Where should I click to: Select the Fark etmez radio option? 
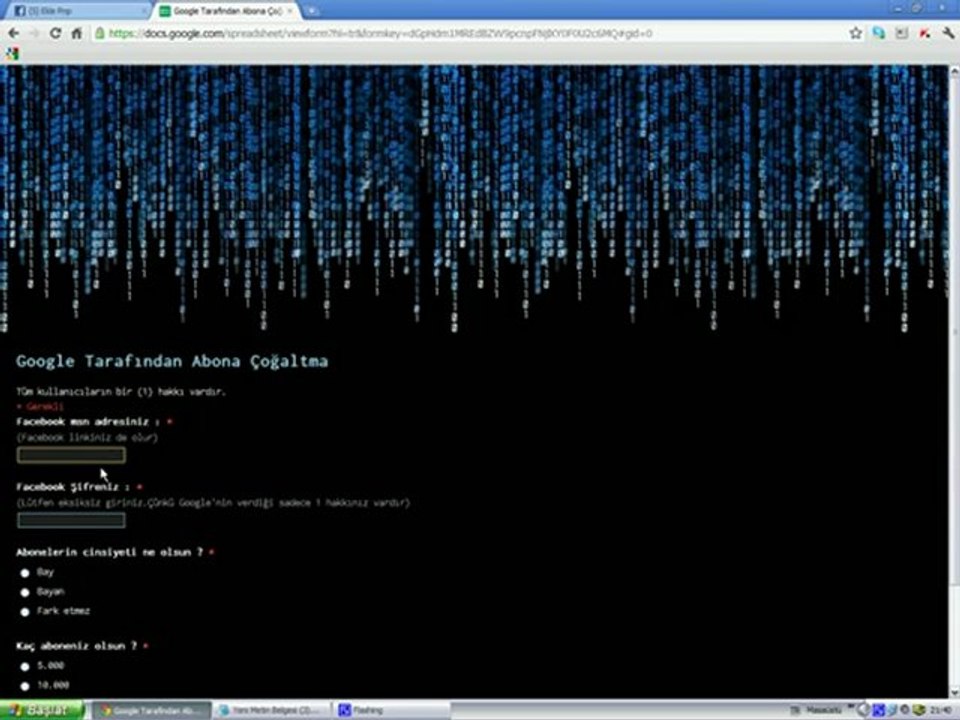click(x=24, y=612)
